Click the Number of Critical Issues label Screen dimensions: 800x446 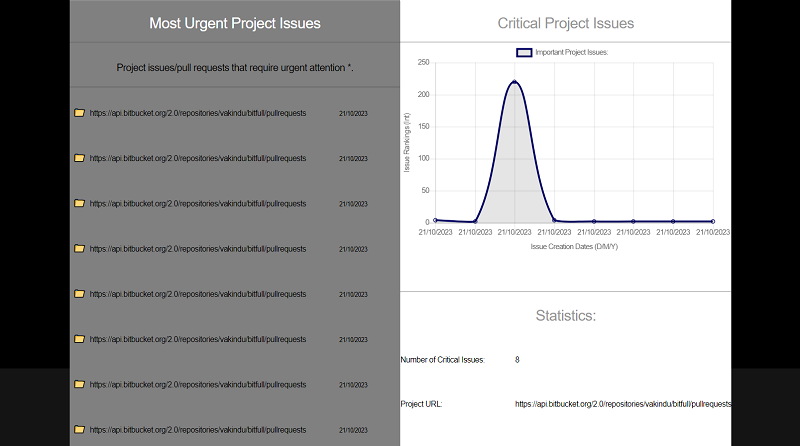(442, 360)
